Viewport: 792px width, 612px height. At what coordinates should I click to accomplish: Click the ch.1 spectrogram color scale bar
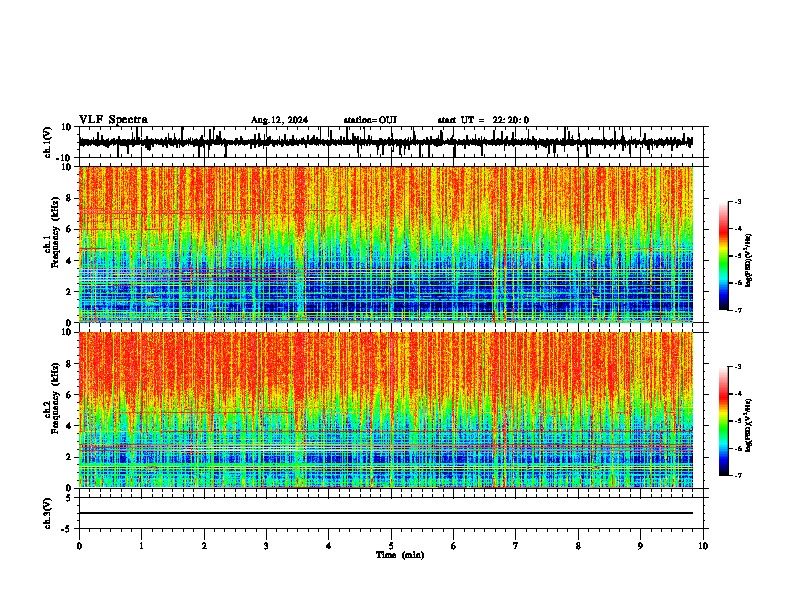723,256
